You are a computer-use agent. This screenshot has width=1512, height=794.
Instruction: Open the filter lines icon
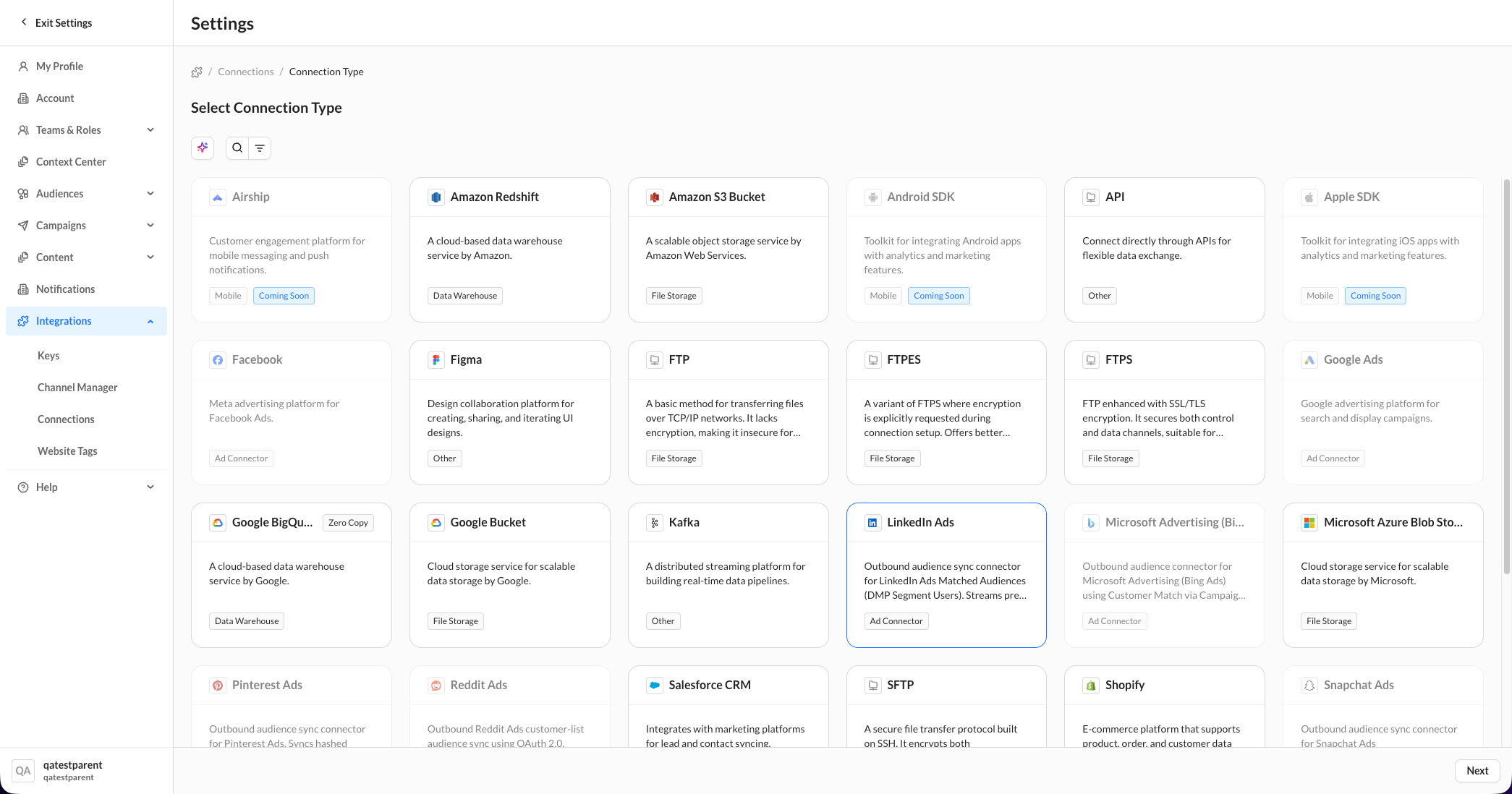click(260, 148)
